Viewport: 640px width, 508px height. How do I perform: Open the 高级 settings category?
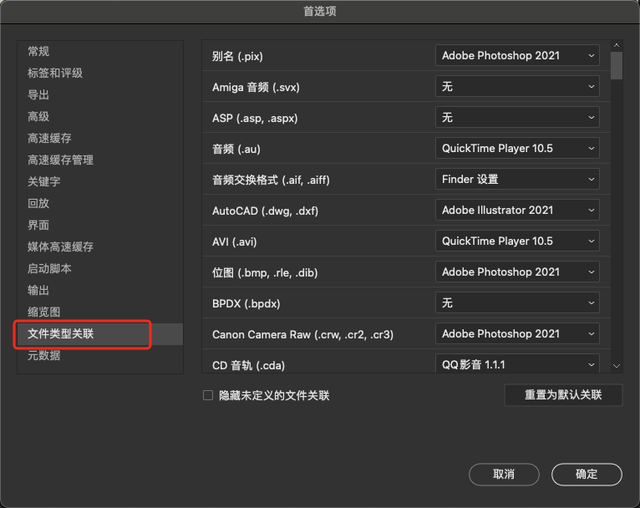click(38, 116)
